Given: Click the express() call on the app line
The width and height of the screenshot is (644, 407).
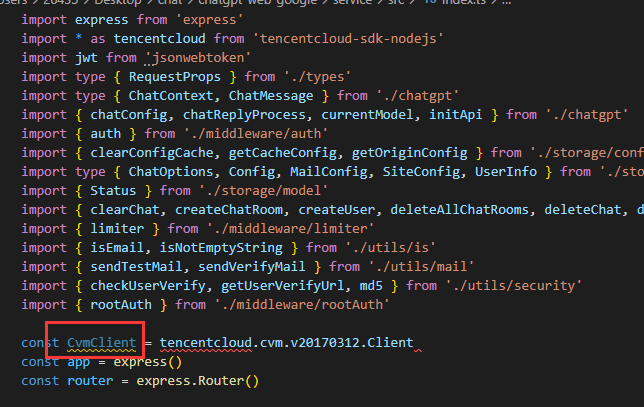Looking at the screenshot, I should 147,362.
